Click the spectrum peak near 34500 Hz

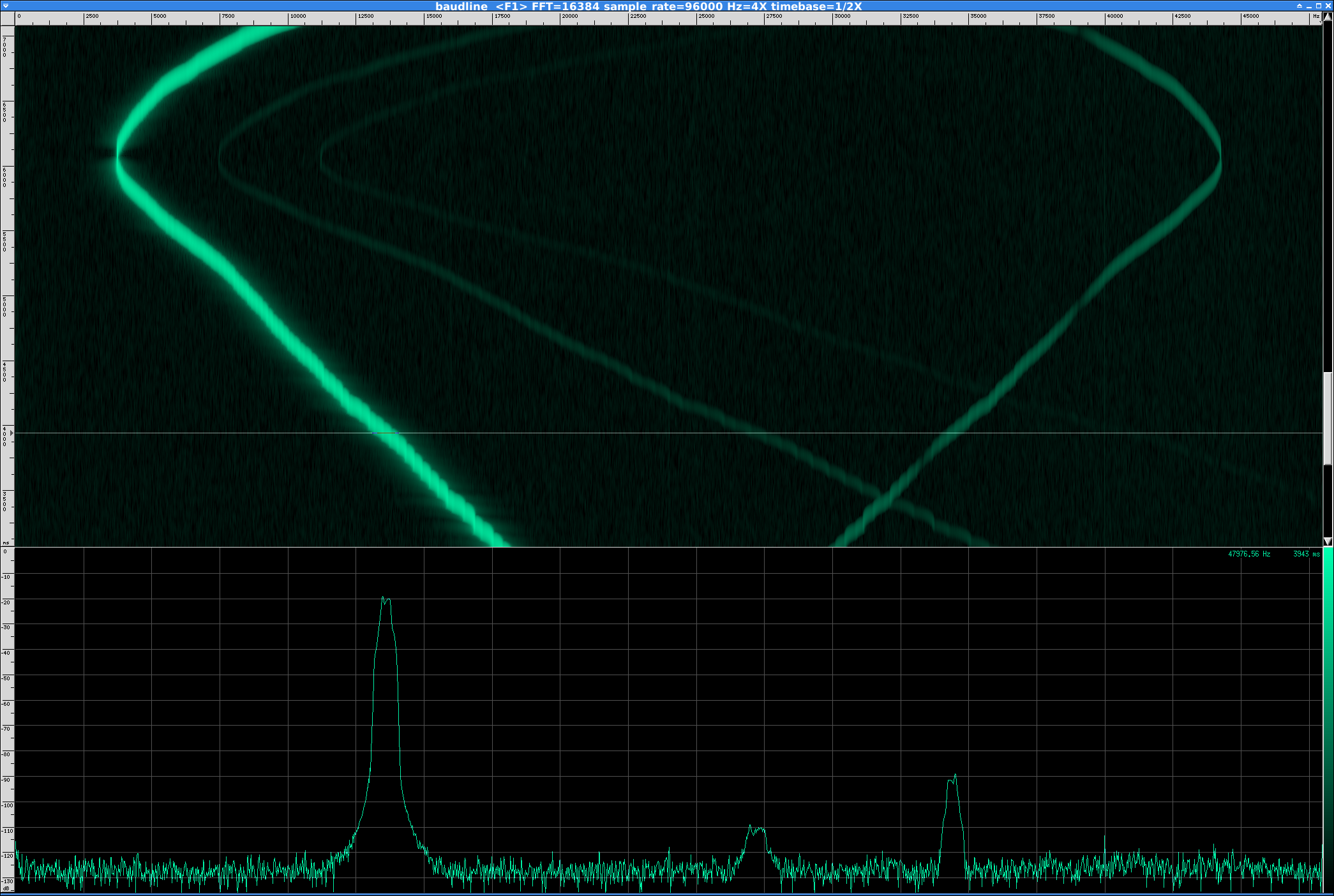click(x=954, y=776)
